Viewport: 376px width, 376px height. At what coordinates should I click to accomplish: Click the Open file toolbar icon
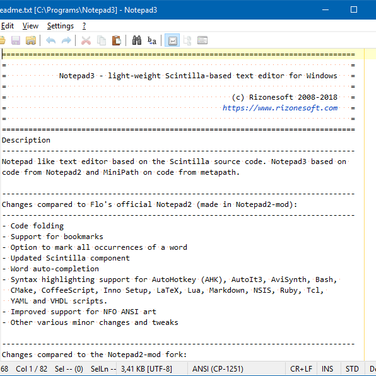pos(2,41)
